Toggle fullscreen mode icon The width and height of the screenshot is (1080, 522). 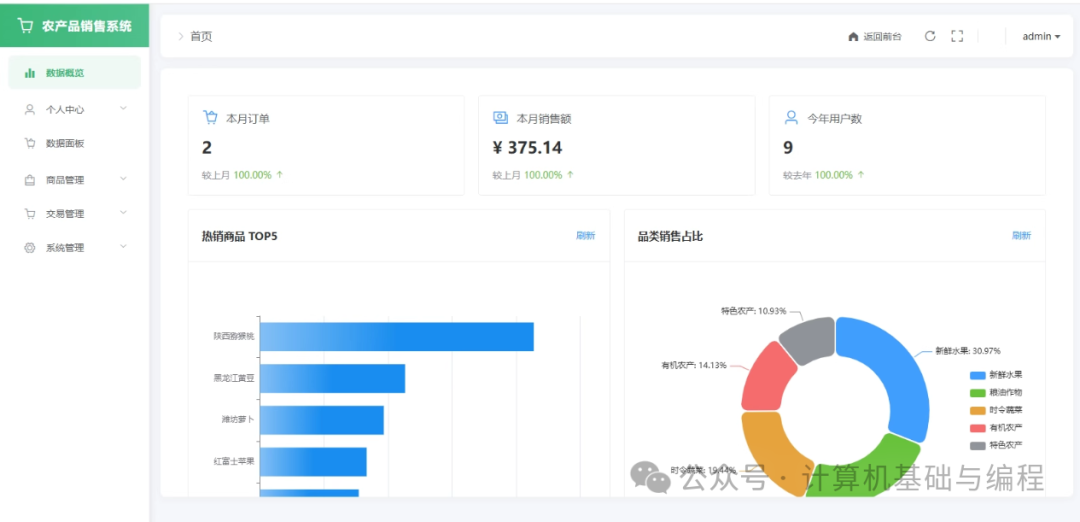click(x=957, y=36)
